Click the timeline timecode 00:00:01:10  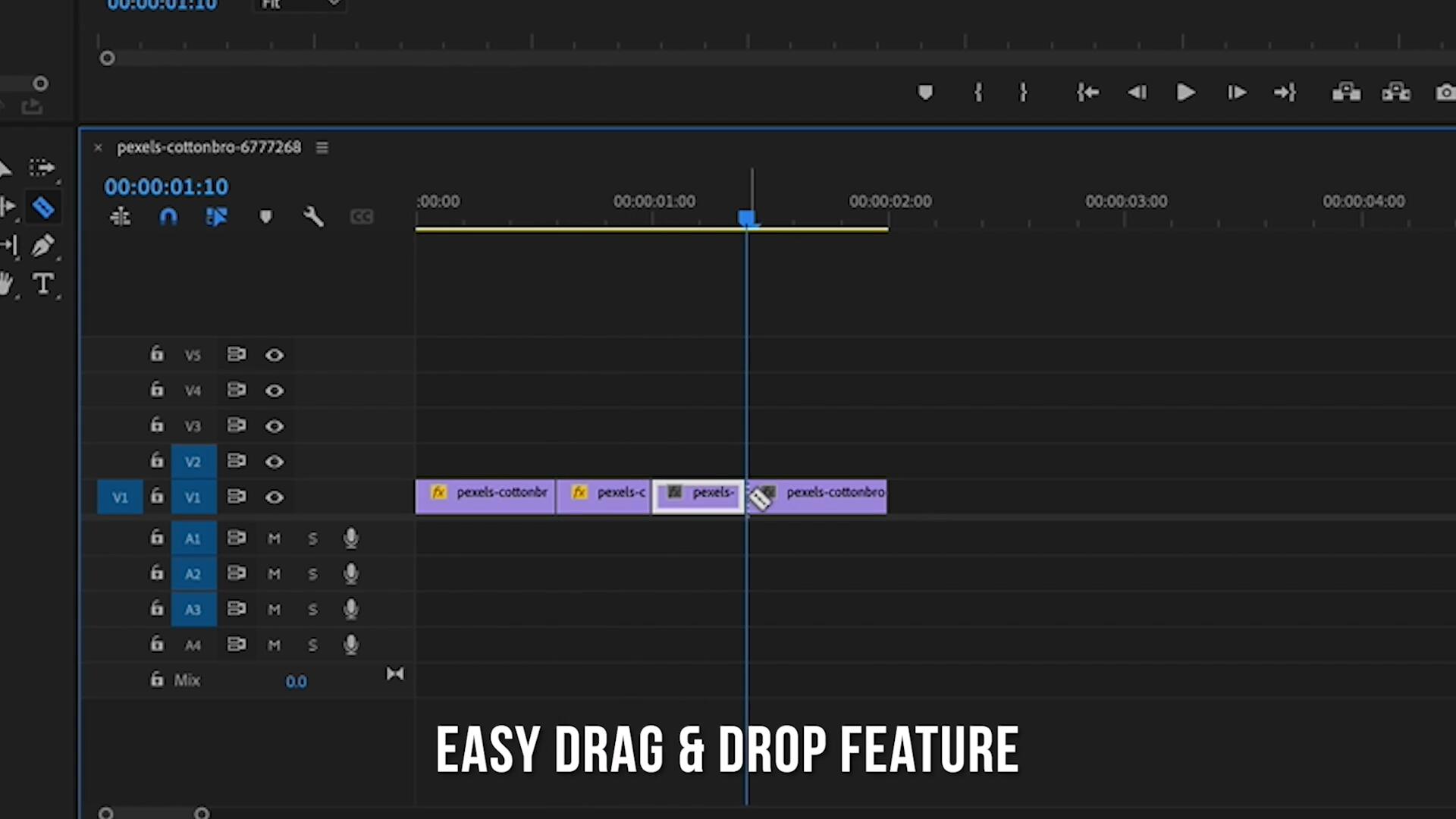tap(166, 187)
